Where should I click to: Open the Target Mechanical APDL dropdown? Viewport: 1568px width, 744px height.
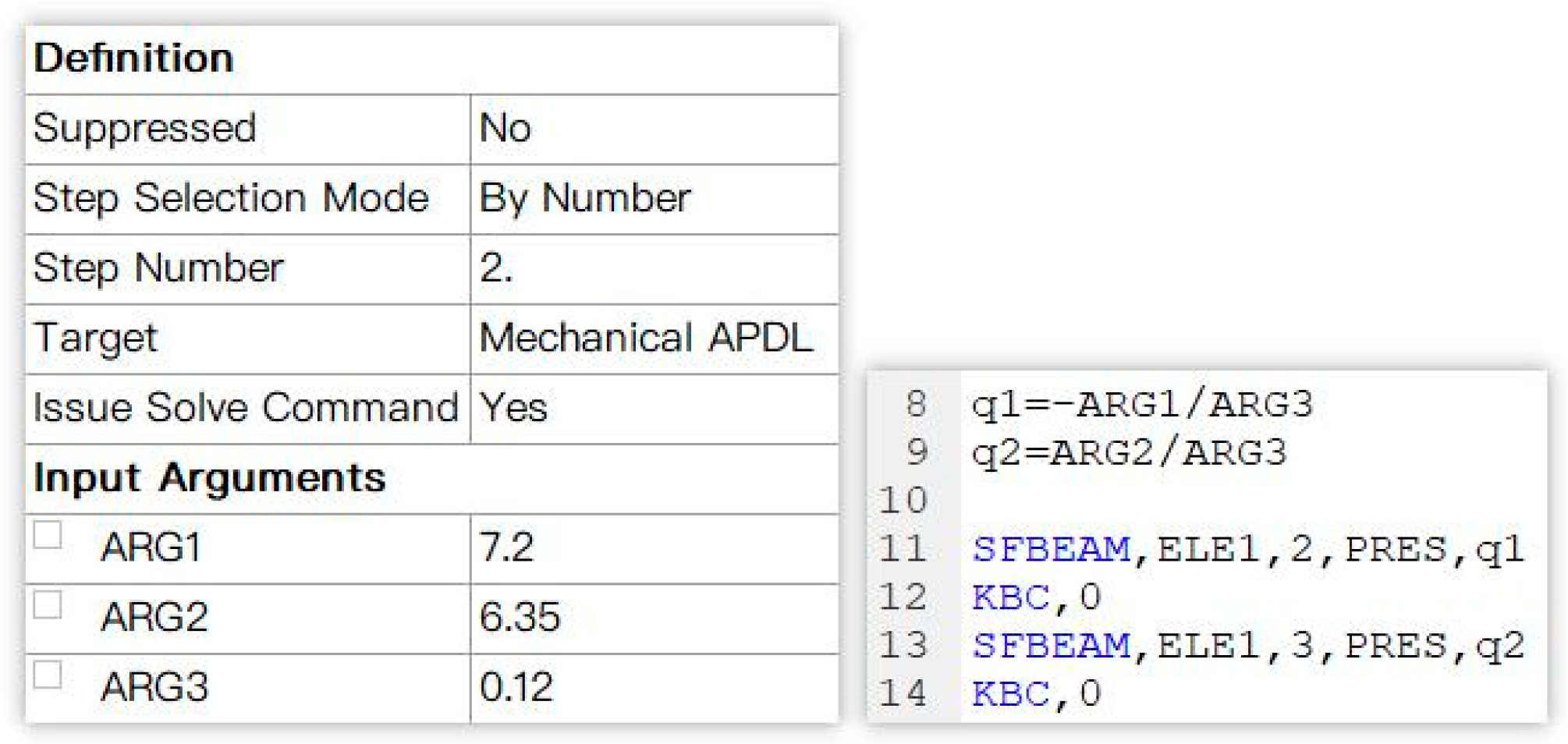pyautogui.click(x=654, y=338)
